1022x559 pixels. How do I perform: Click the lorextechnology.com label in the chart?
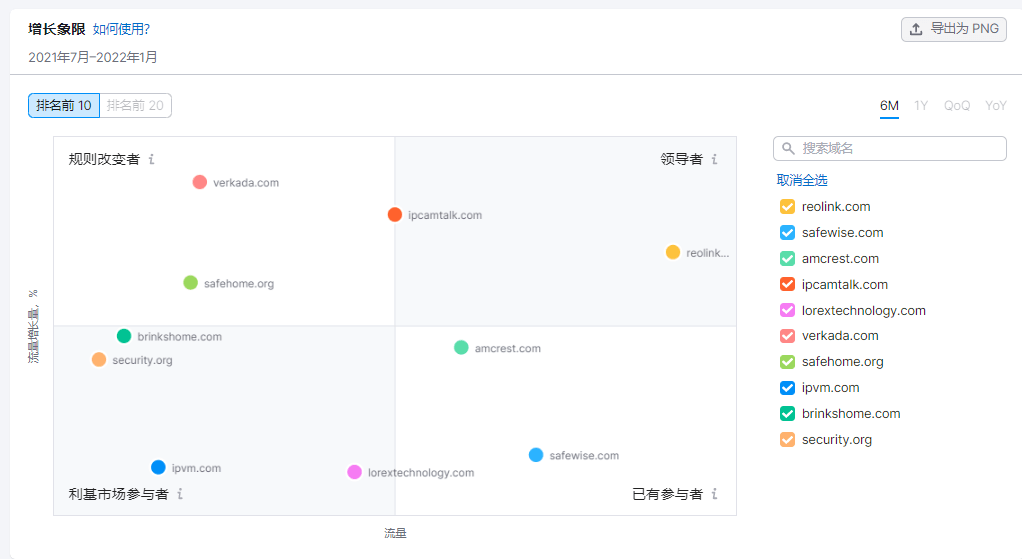[421, 473]
